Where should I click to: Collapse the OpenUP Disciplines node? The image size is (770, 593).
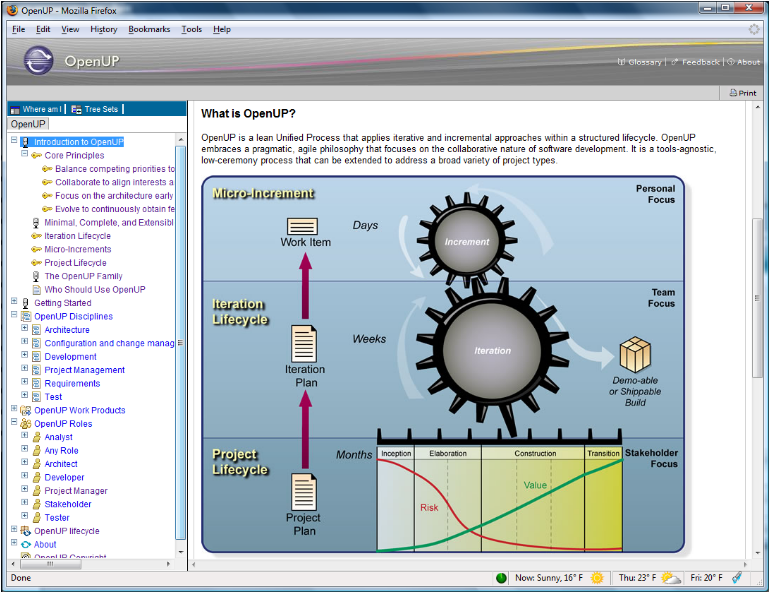coord(14,315)
